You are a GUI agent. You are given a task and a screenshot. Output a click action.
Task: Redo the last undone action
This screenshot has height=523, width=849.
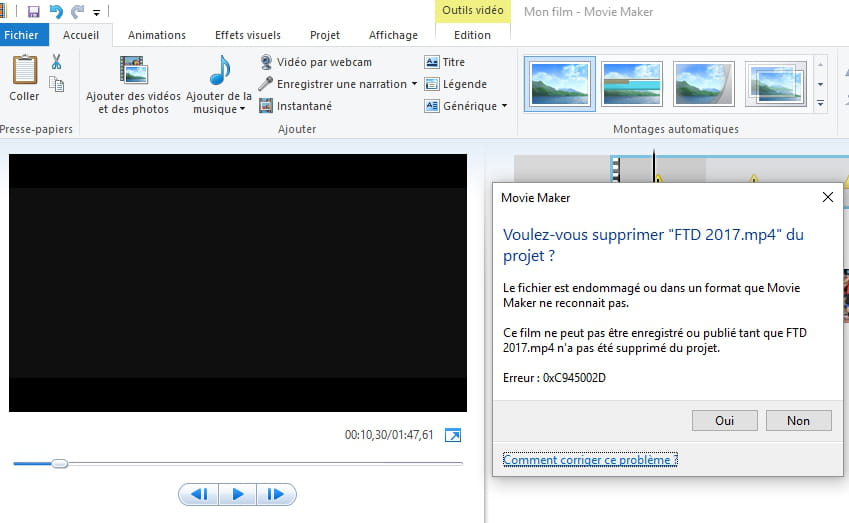(x=77, y=11)
